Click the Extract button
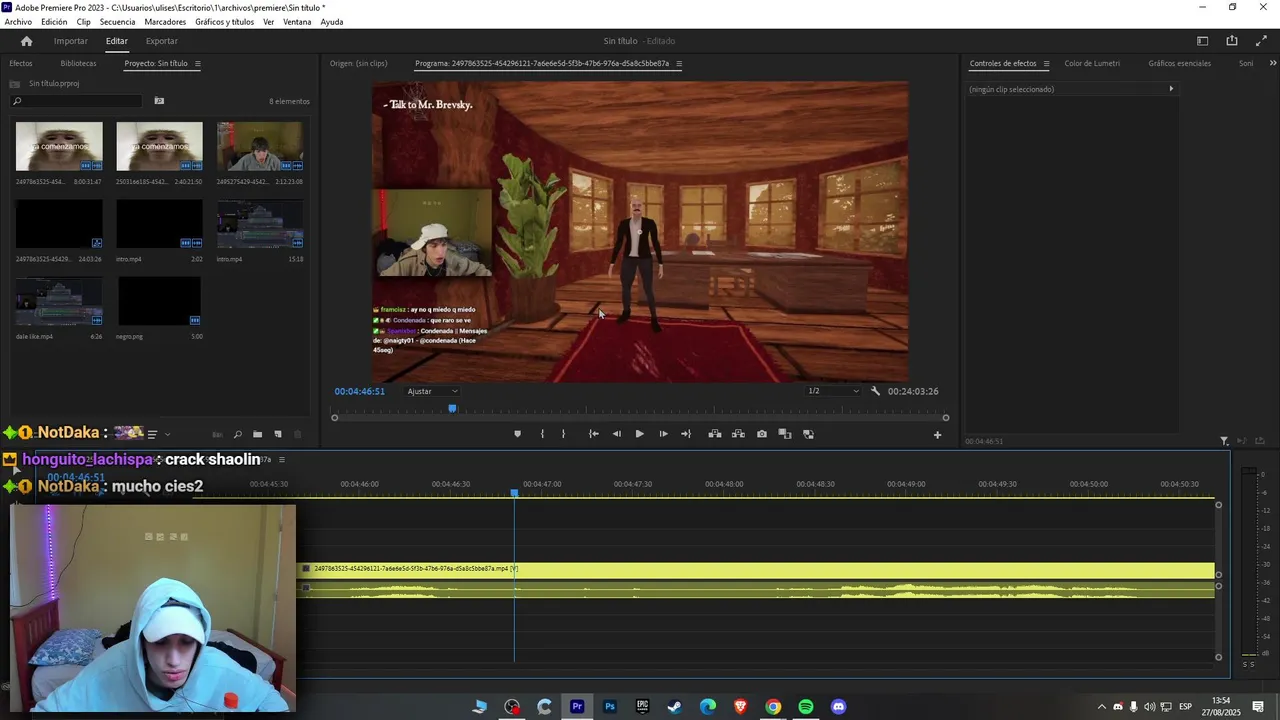This screenshot has width=1280, height=720. coord(738,434)
